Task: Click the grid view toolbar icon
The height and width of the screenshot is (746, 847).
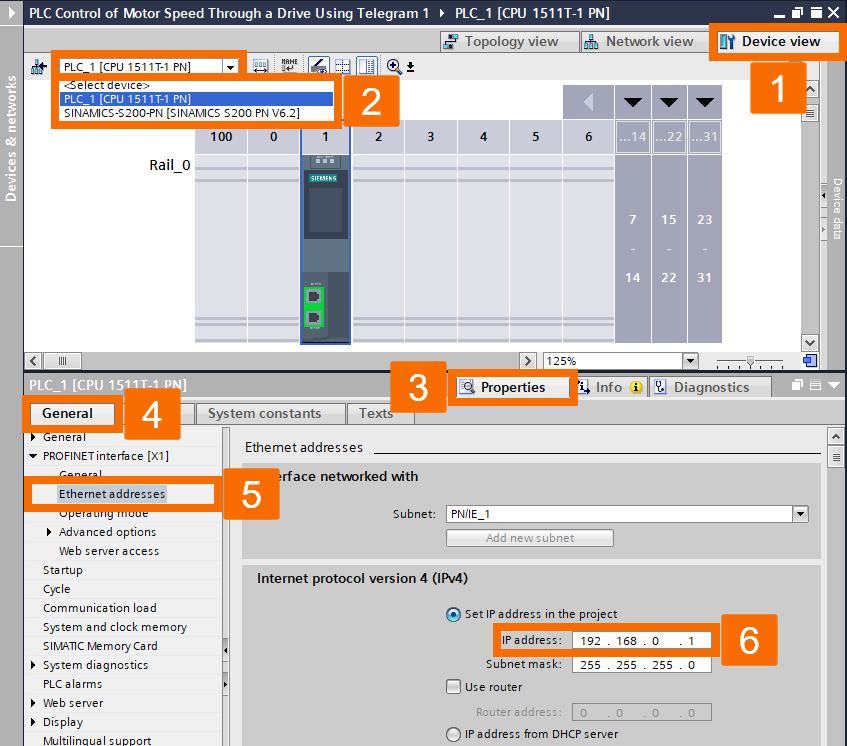Action: (342, 66)
